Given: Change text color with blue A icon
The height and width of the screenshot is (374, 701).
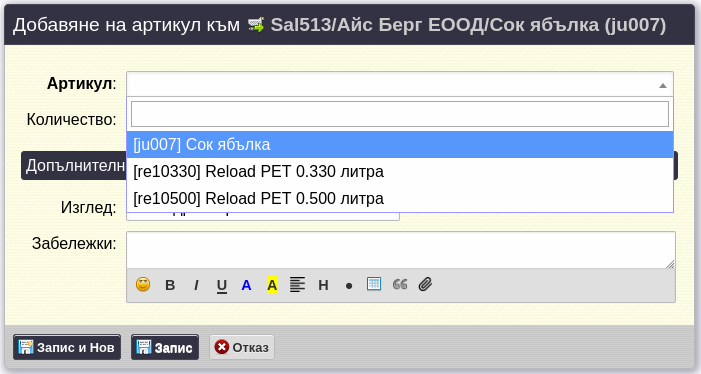Looking at the screenshot, I should (246, 285).
